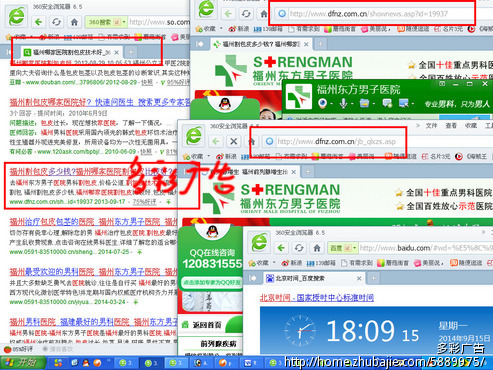Screen dimensions: 493x370
Task: Click 返回首页 on the hospital page
Action: point(202,324)
